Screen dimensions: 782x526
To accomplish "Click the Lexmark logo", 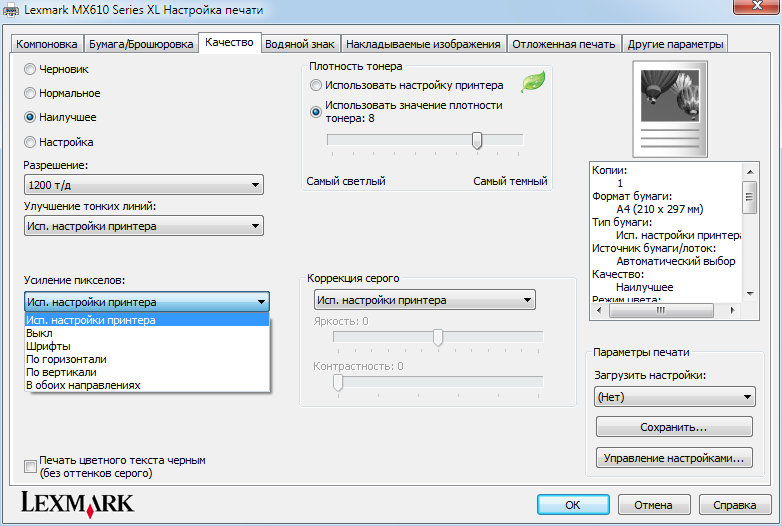I will coord(77,504).
